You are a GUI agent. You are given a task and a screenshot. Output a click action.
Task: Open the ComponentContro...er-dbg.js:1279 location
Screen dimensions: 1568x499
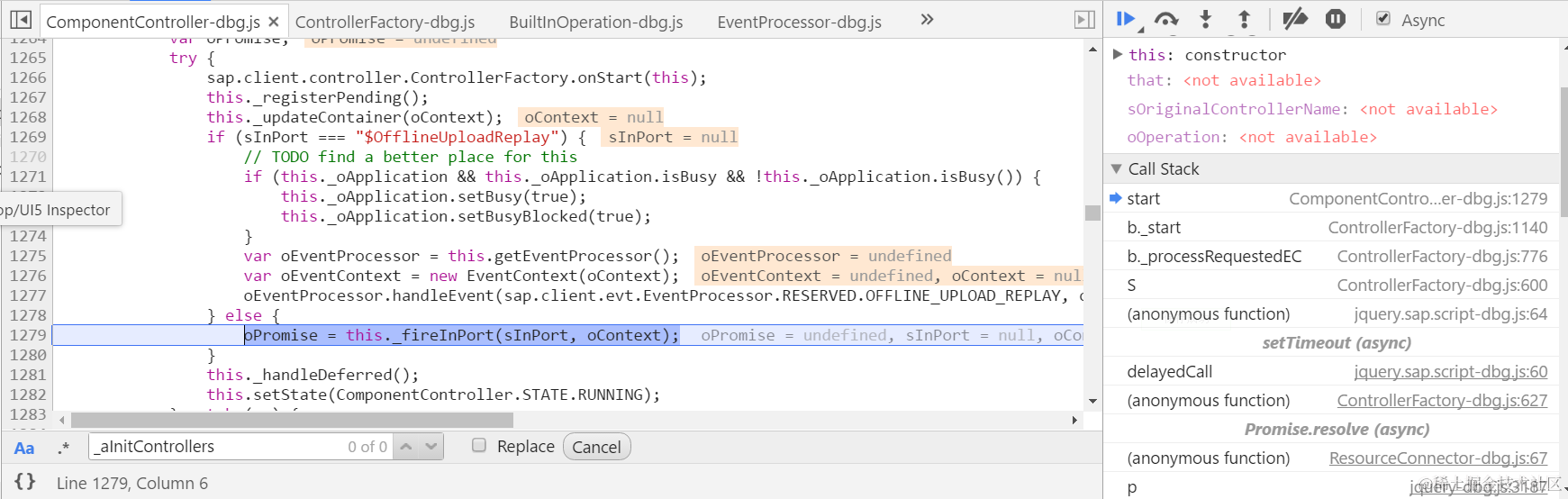1418,199
